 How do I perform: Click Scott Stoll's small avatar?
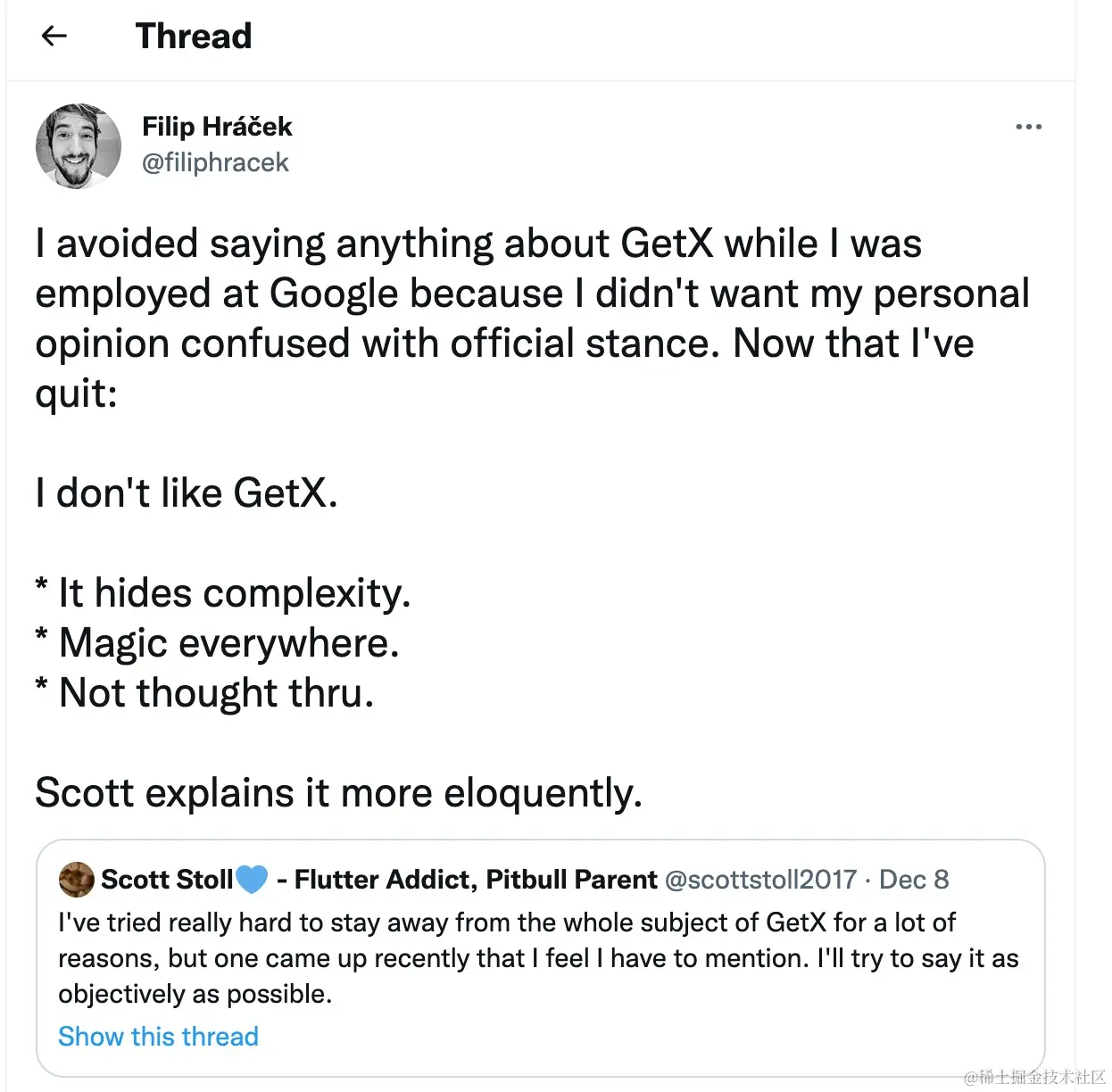click(x=77, y=880)
